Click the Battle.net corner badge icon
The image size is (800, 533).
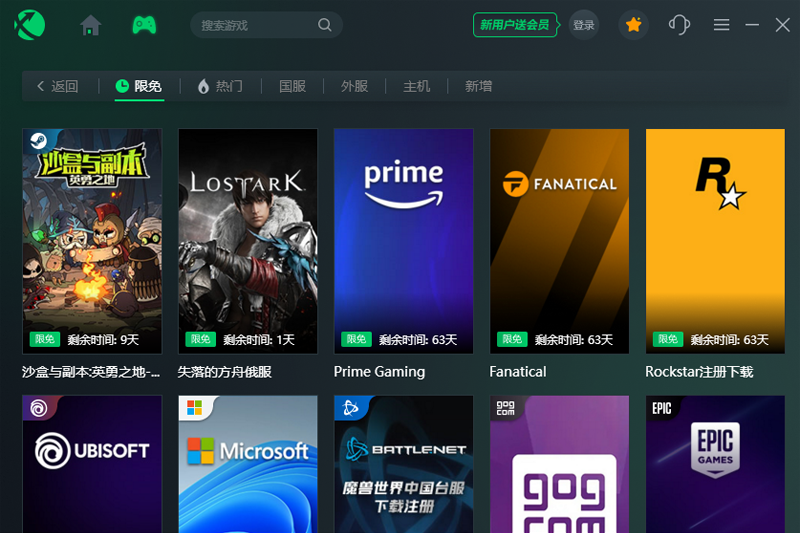click(351, 408)
